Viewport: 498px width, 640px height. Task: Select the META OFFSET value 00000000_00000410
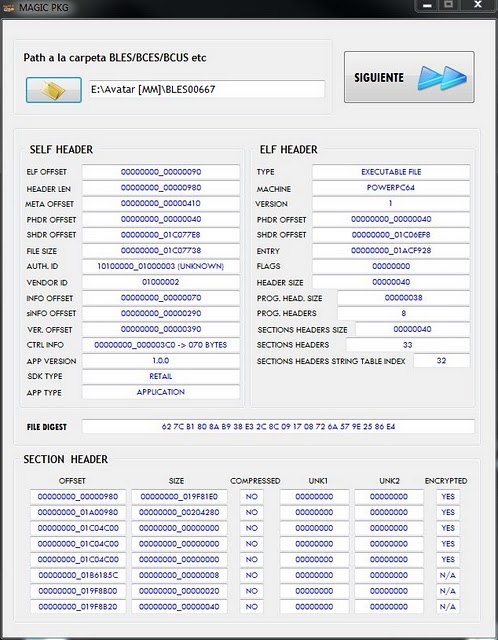161,203
